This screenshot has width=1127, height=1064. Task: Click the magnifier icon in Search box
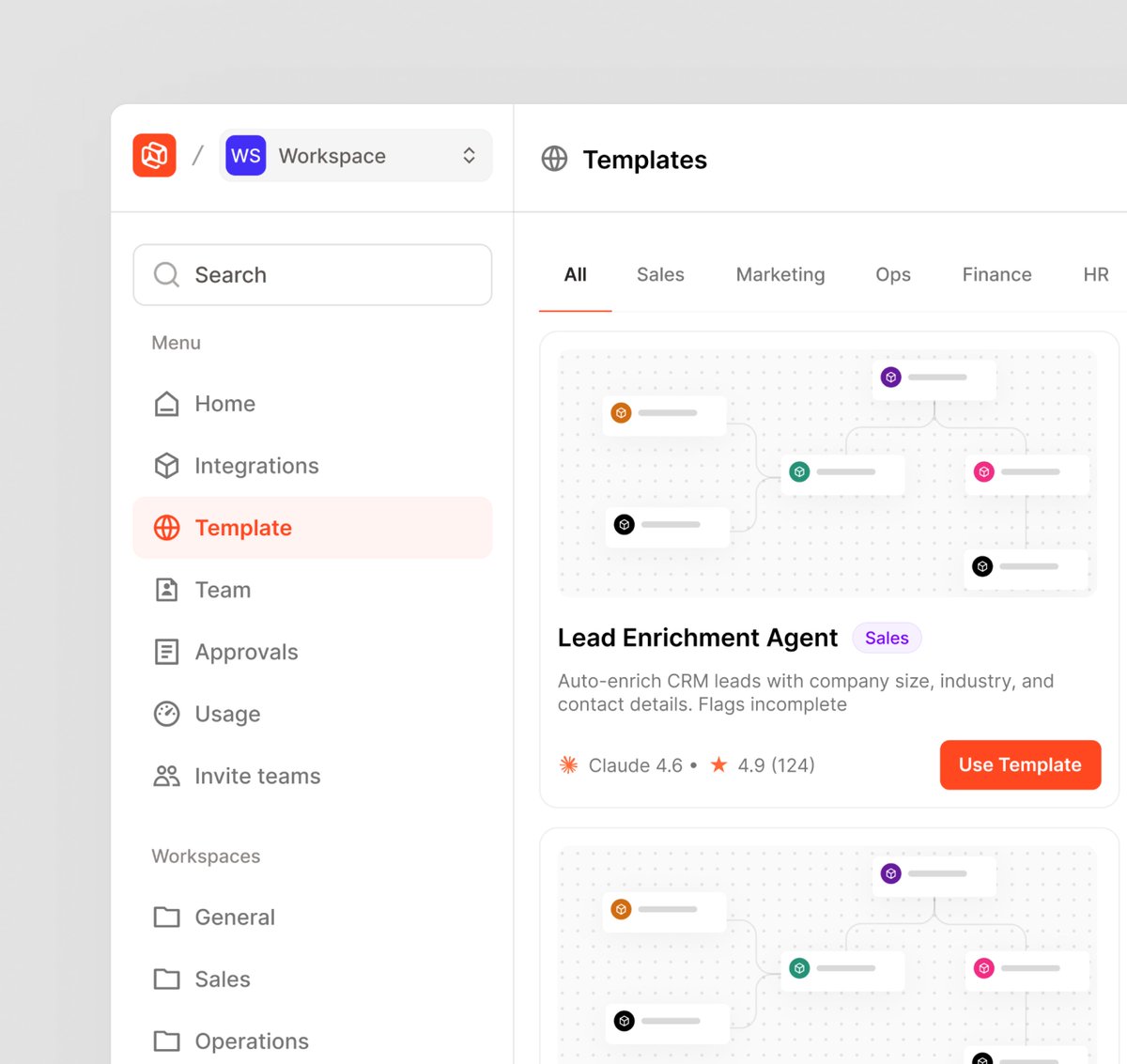tap(166, 274)
